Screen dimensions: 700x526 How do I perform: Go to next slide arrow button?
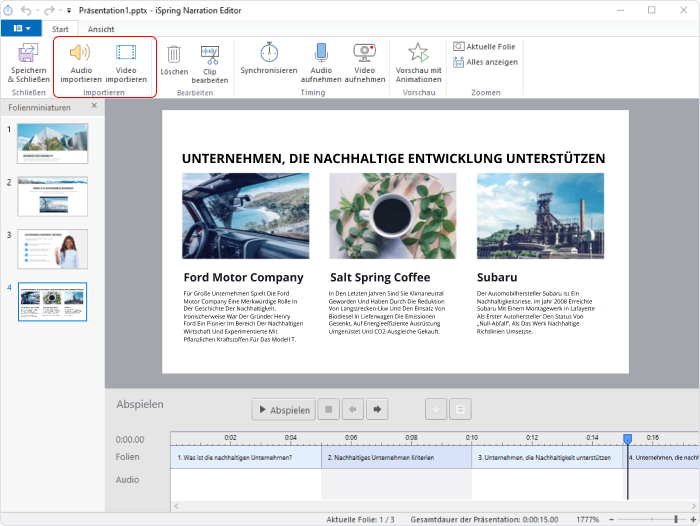pyautogui.click(x=377, y=409)
